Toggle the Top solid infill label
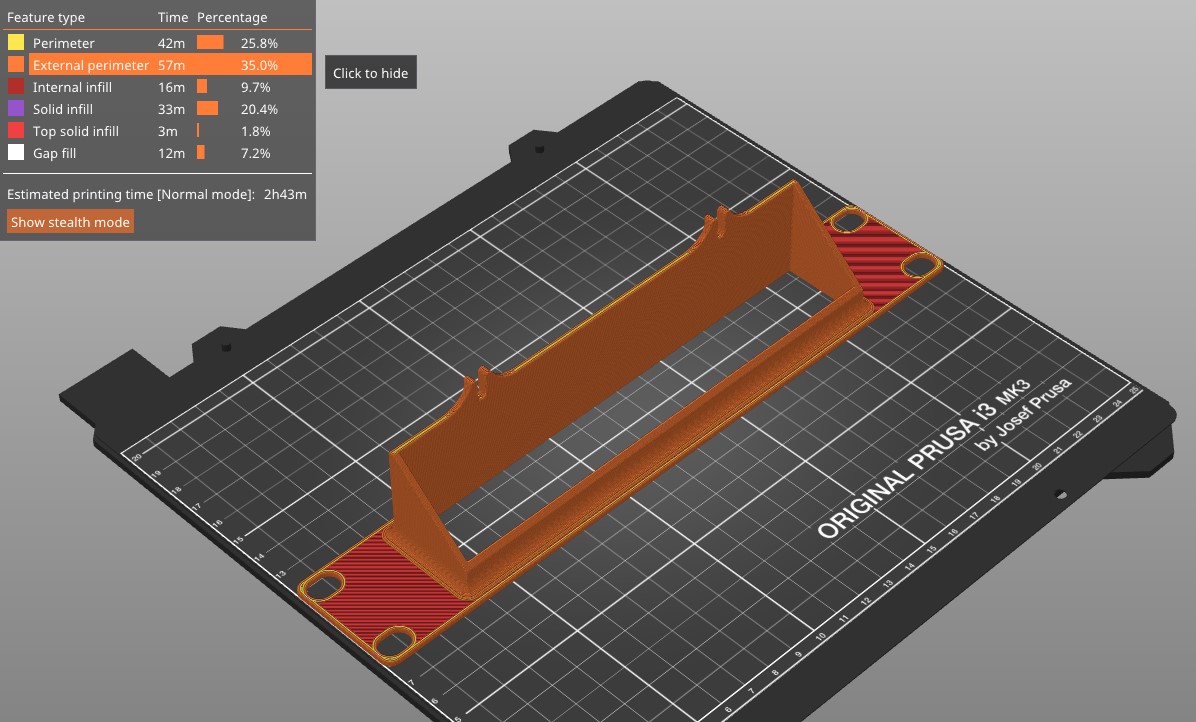 click(75, 131)
